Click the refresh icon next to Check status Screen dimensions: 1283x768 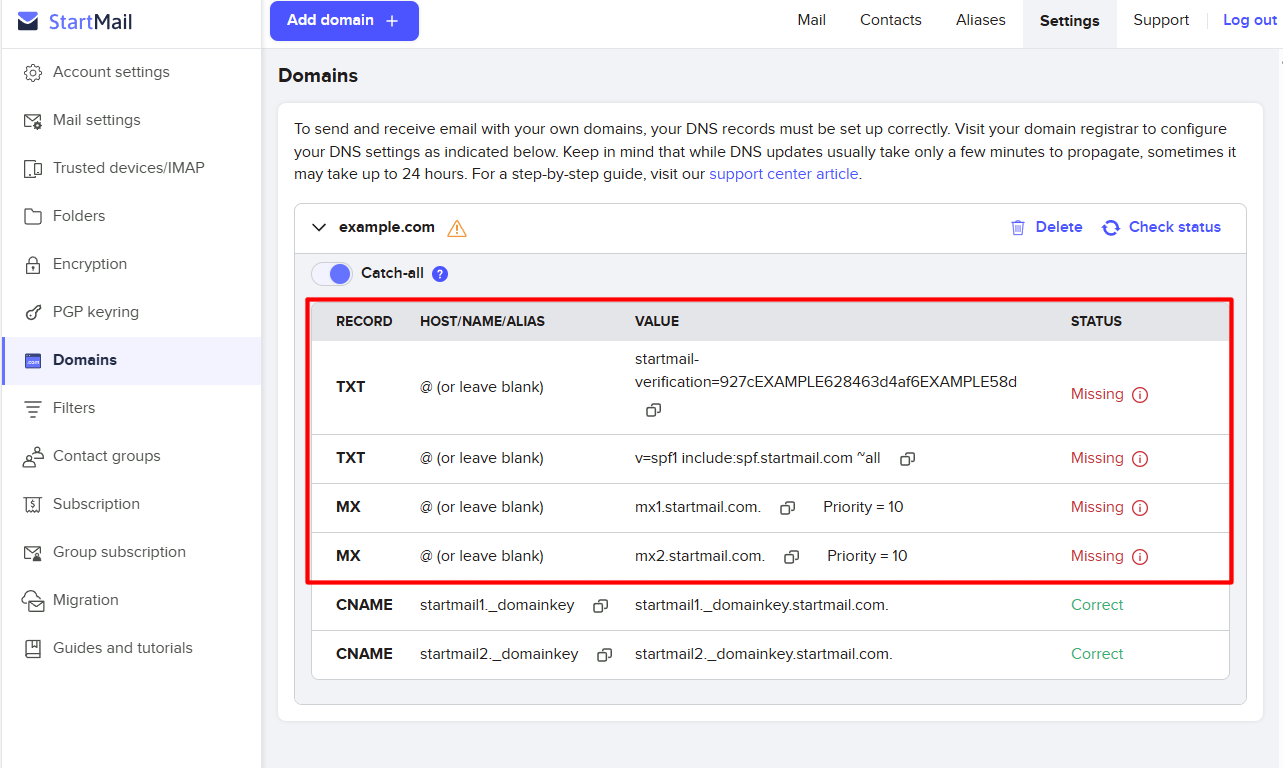[1111, 228]
